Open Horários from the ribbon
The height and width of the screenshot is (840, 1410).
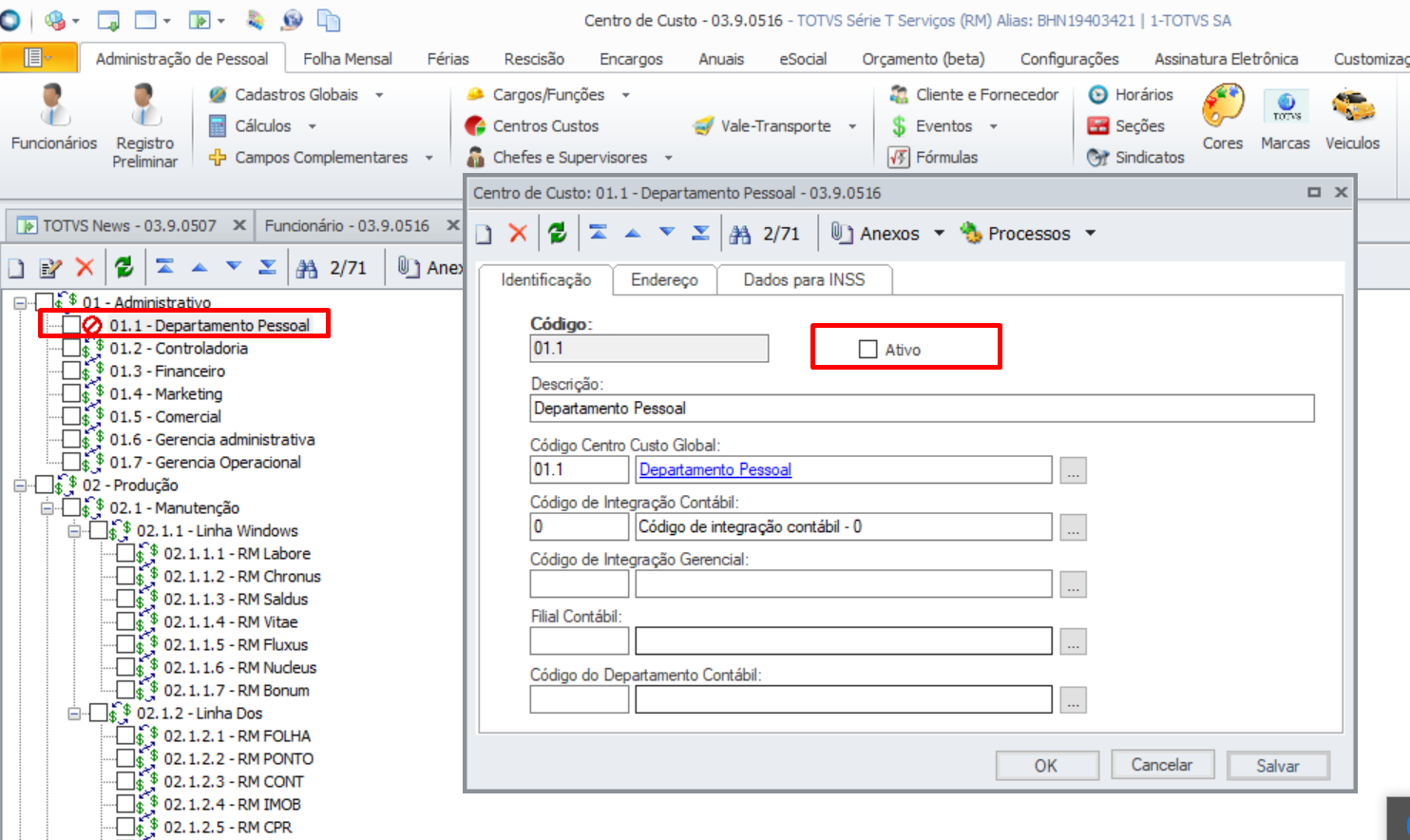click(x=1131, y=94)
